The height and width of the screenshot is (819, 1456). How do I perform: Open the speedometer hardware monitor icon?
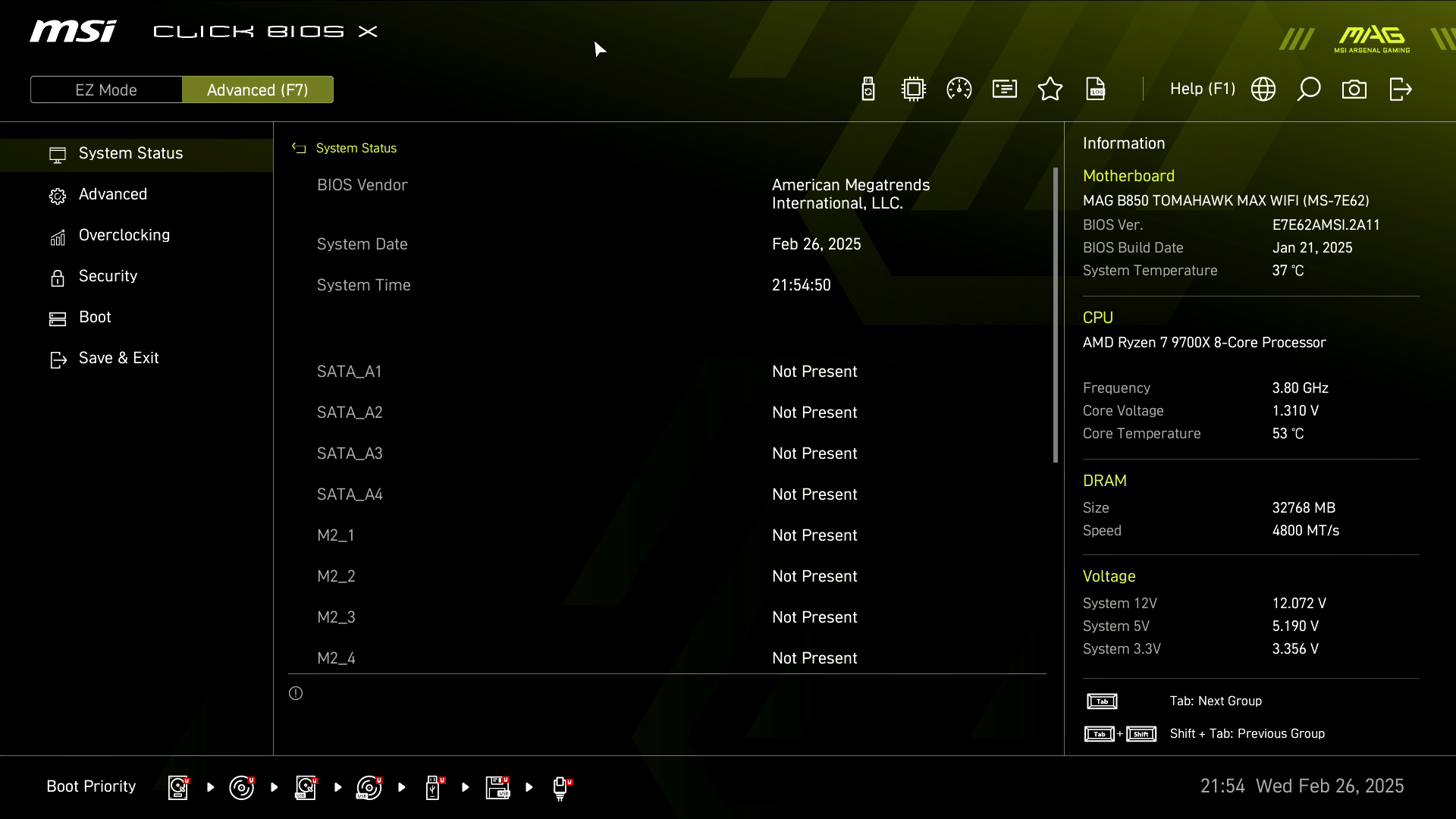tap(959, 89)
